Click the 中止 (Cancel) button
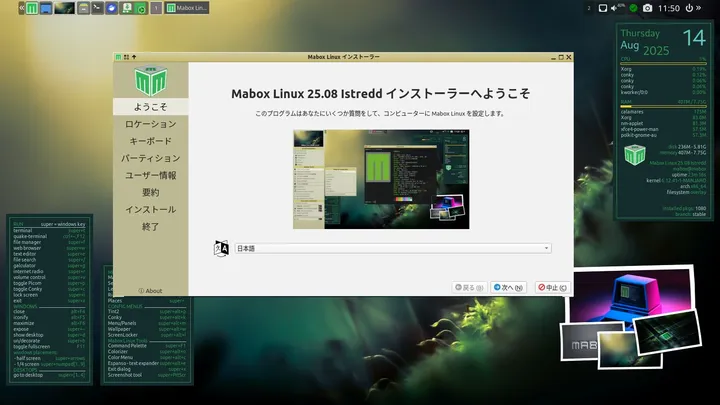 [x=552, y=288]
